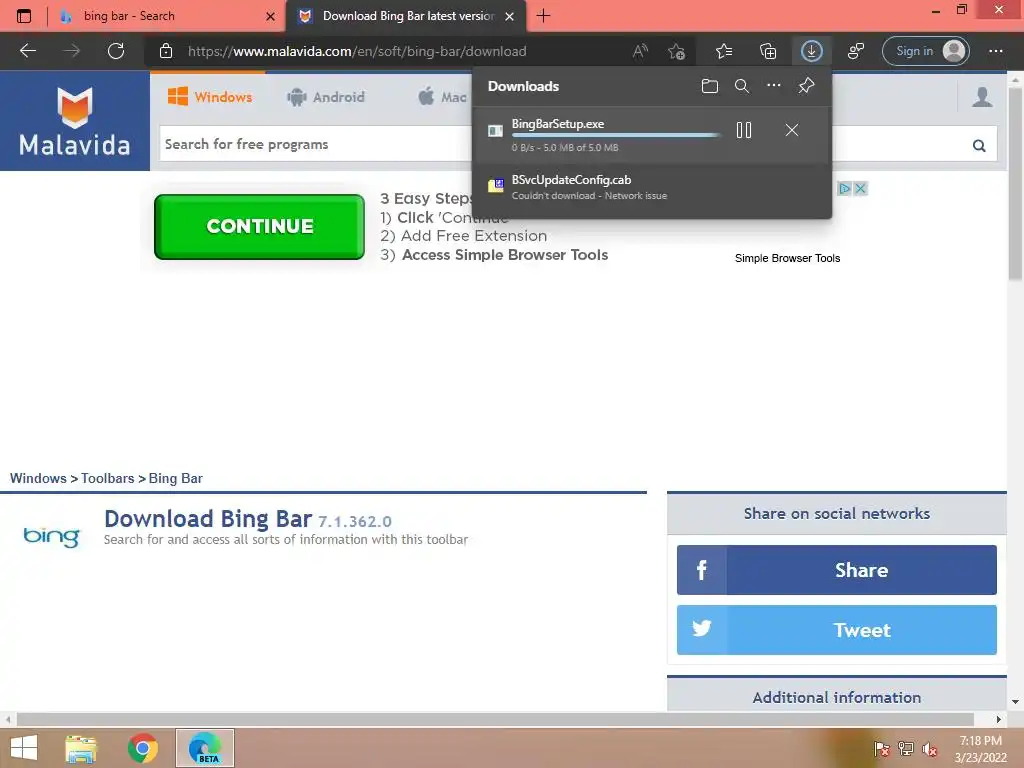1024x768 pixels.
Task: Open more options in Downloads panel
Action: coord(774,85)
